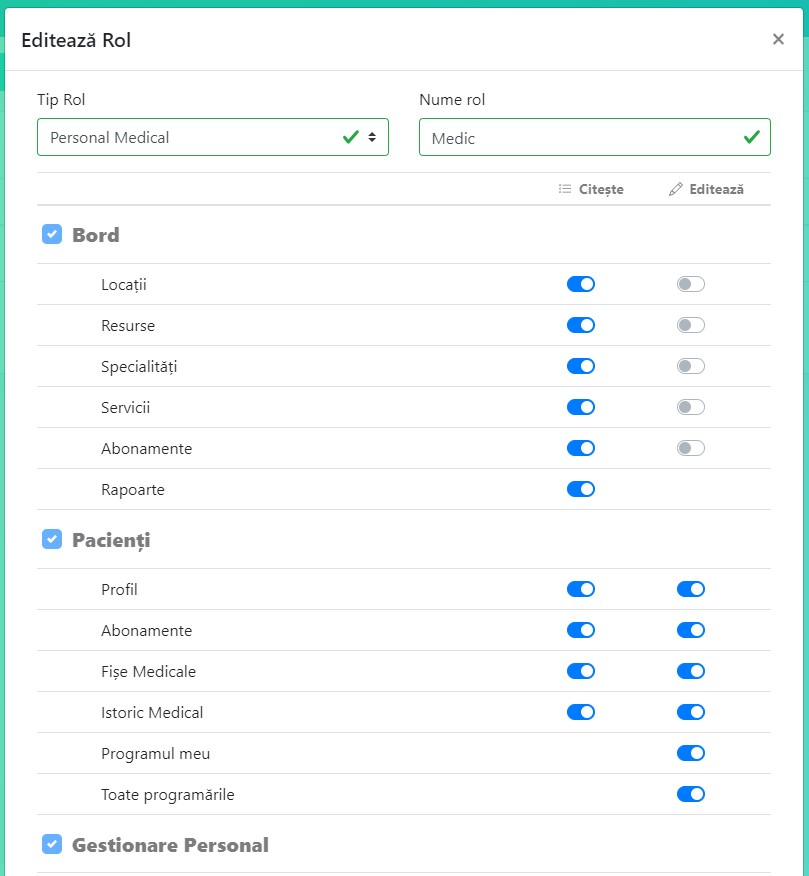The image size is (809, 876).
Task: Uncheck the Gestionare Personal checkbox
Action: 52,845
